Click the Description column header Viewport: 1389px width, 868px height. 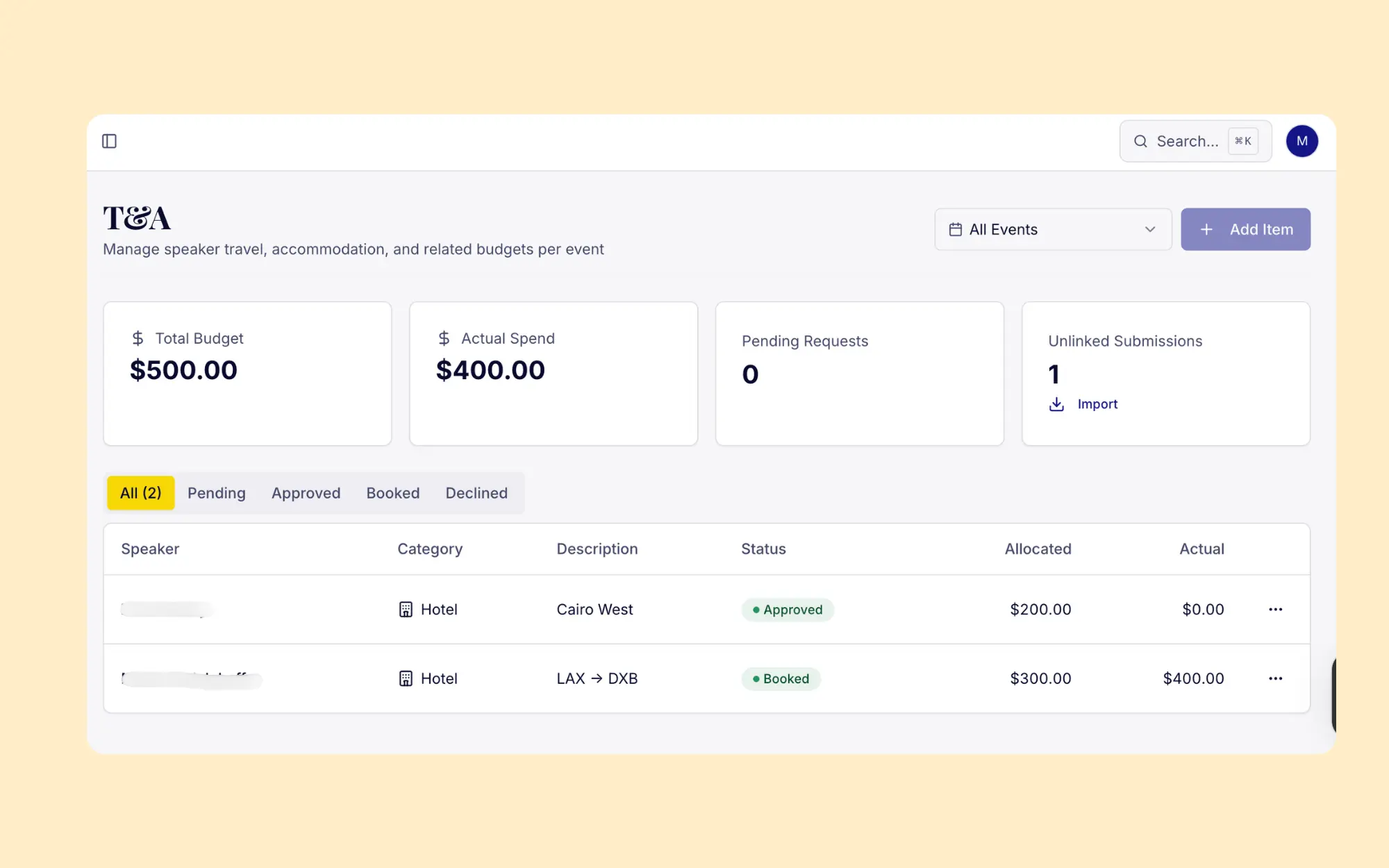[x=597, y=549]
